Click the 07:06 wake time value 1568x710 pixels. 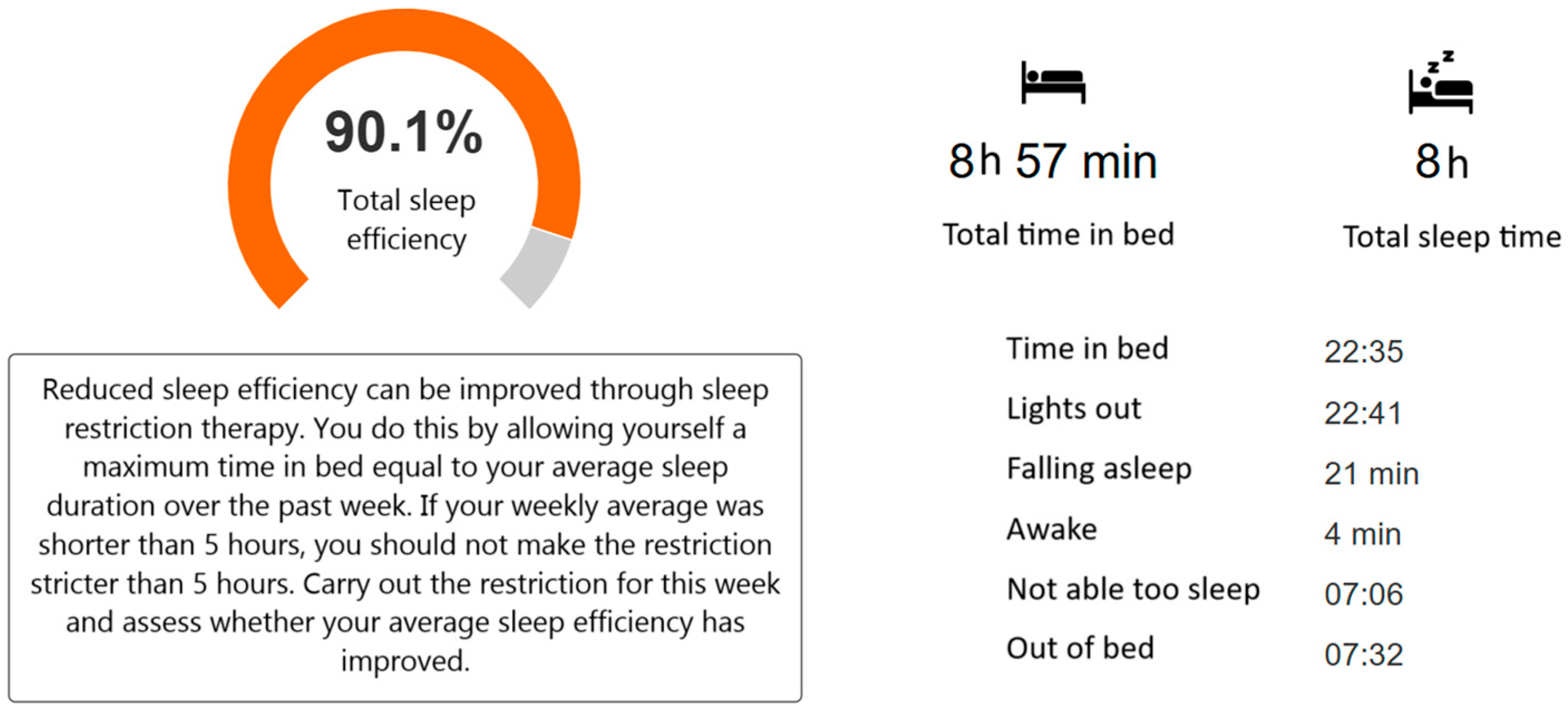[x=1364, y=594]
